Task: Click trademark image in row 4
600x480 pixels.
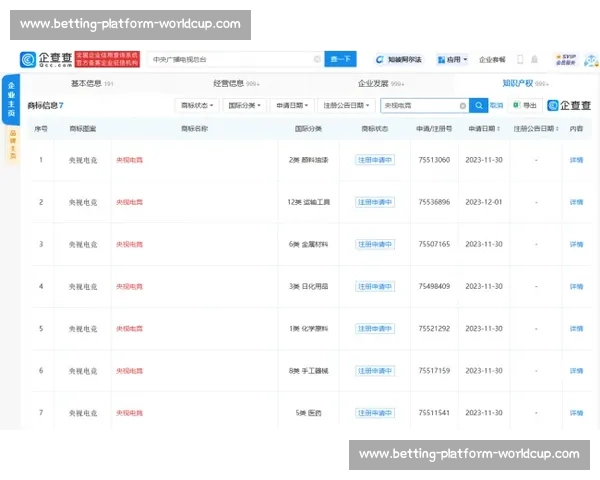Action: point(83,287)
